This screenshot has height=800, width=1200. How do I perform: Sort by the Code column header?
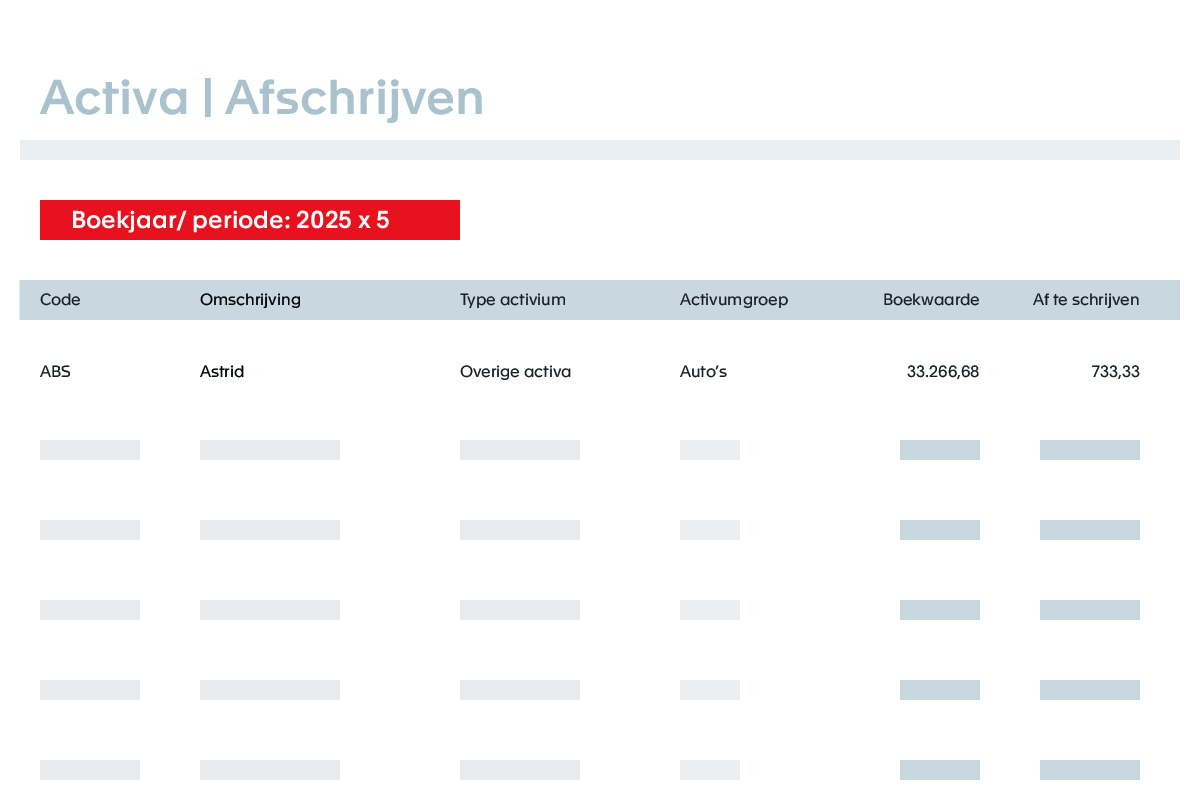[x=60, y=300]
